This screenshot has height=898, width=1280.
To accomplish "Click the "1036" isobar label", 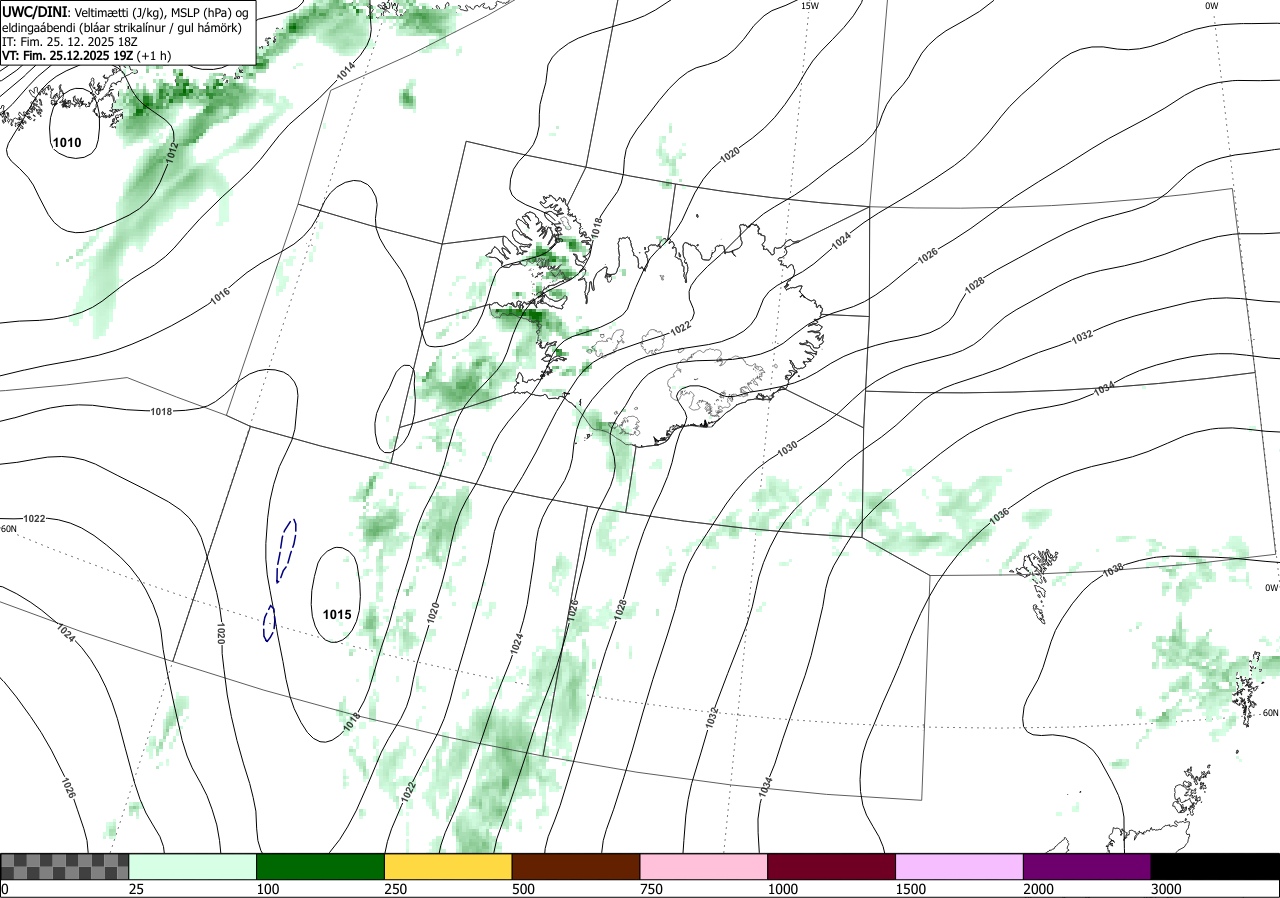I will click(x=998, y=517).
